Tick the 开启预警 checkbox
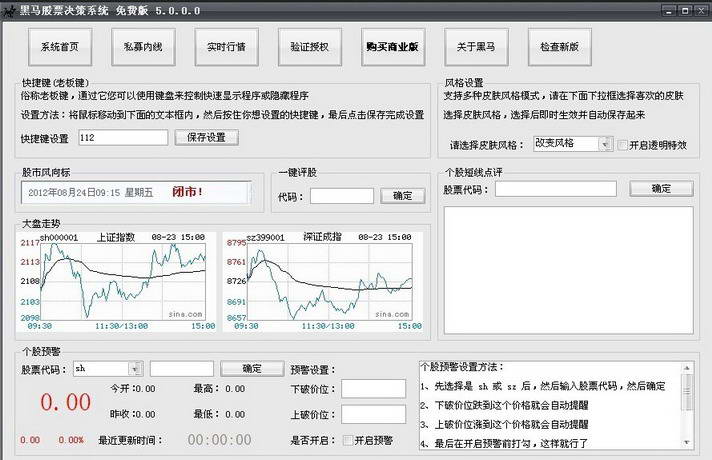712x460 pixels. [348, 440]
